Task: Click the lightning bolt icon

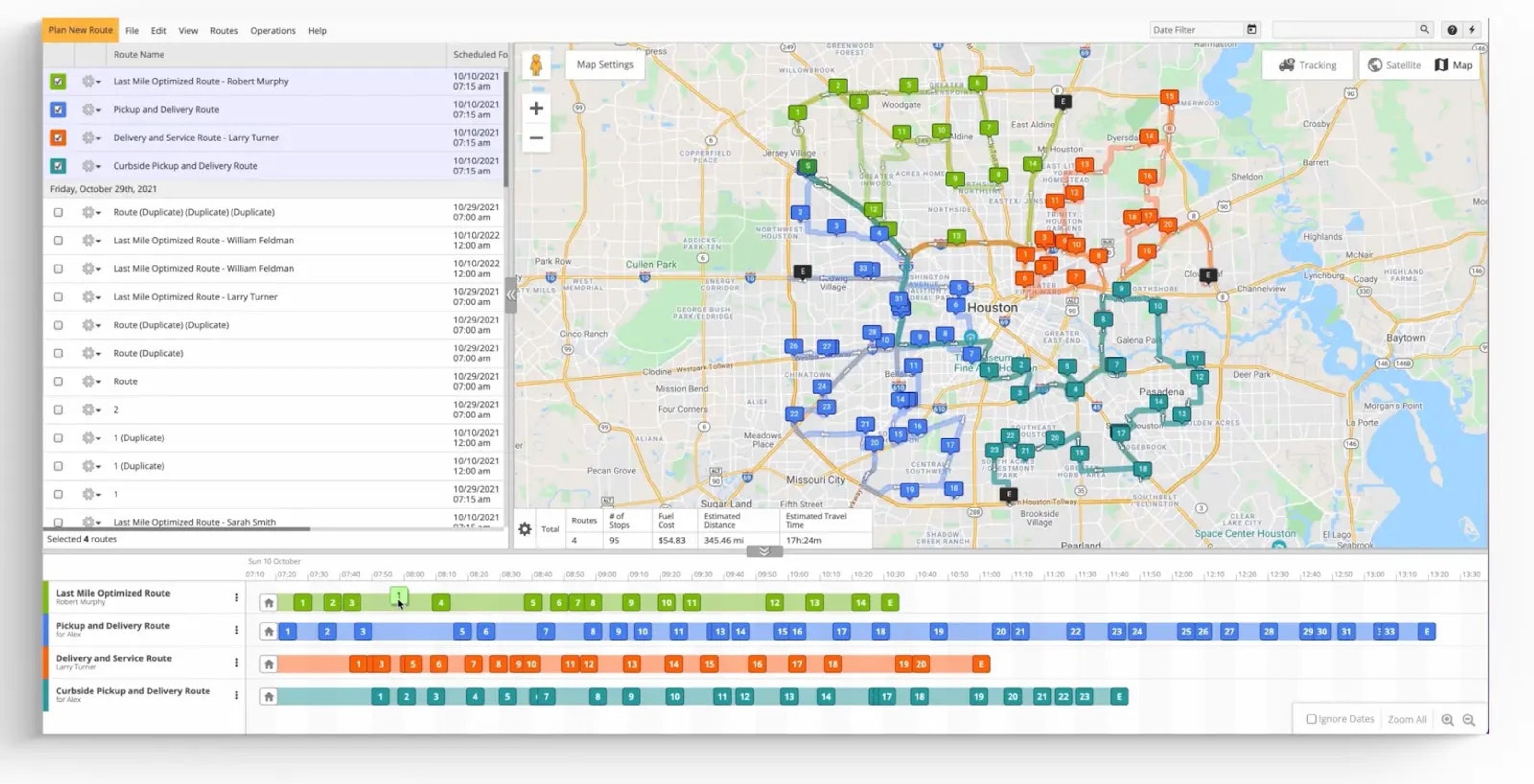Action: click(x=1472, y=30)
